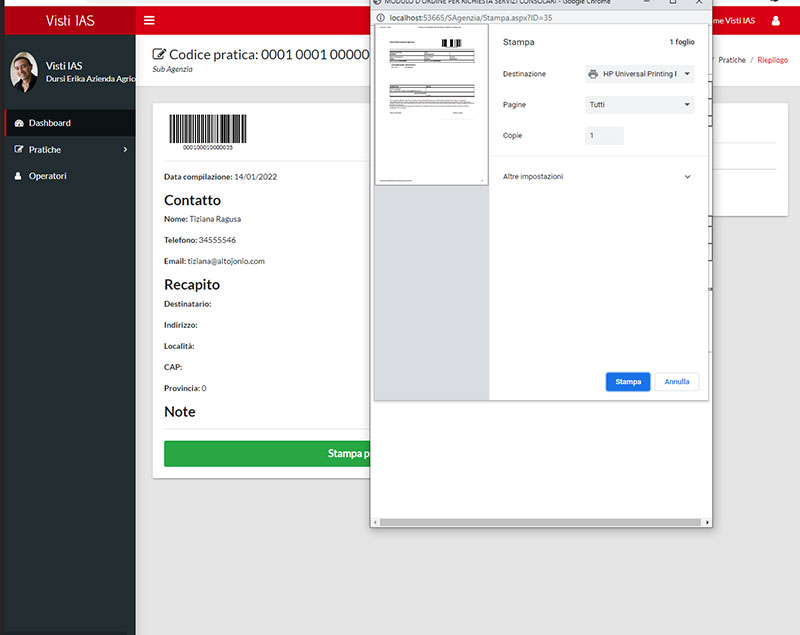The width and height of the screenshot is (800, 635).
Task: Click the barcode image on the page
Action: point(208,129)
